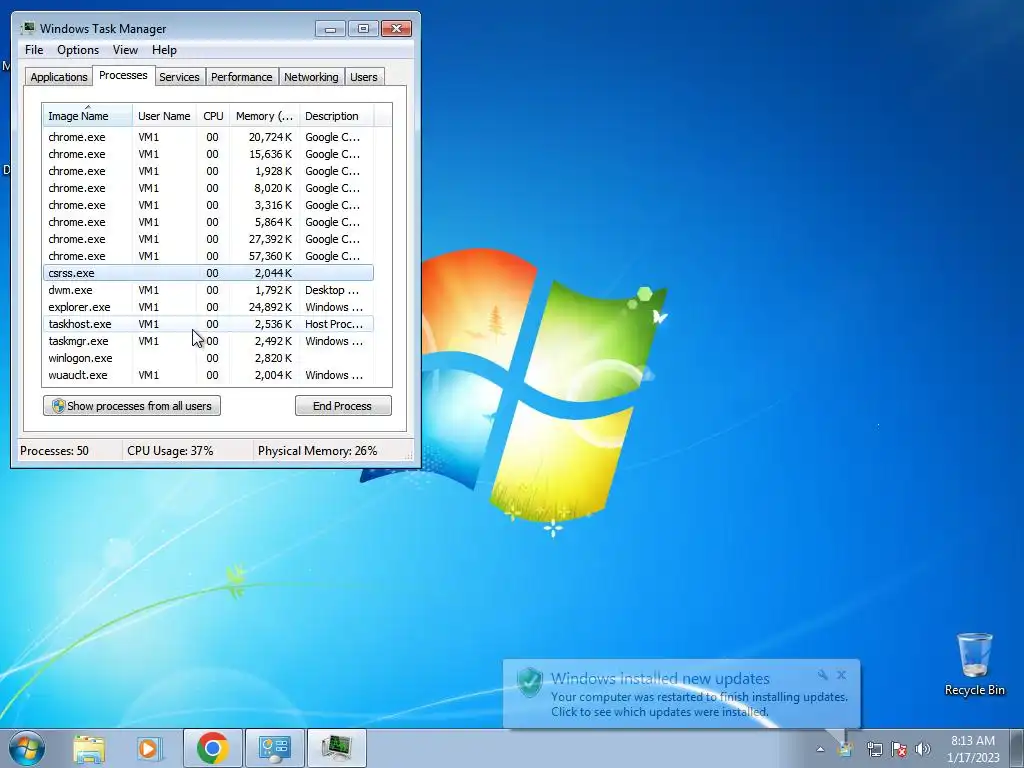The width and height of the screenshot is (1024, 768).
Task: Select the Processes tab
Action: coord(123,75)
